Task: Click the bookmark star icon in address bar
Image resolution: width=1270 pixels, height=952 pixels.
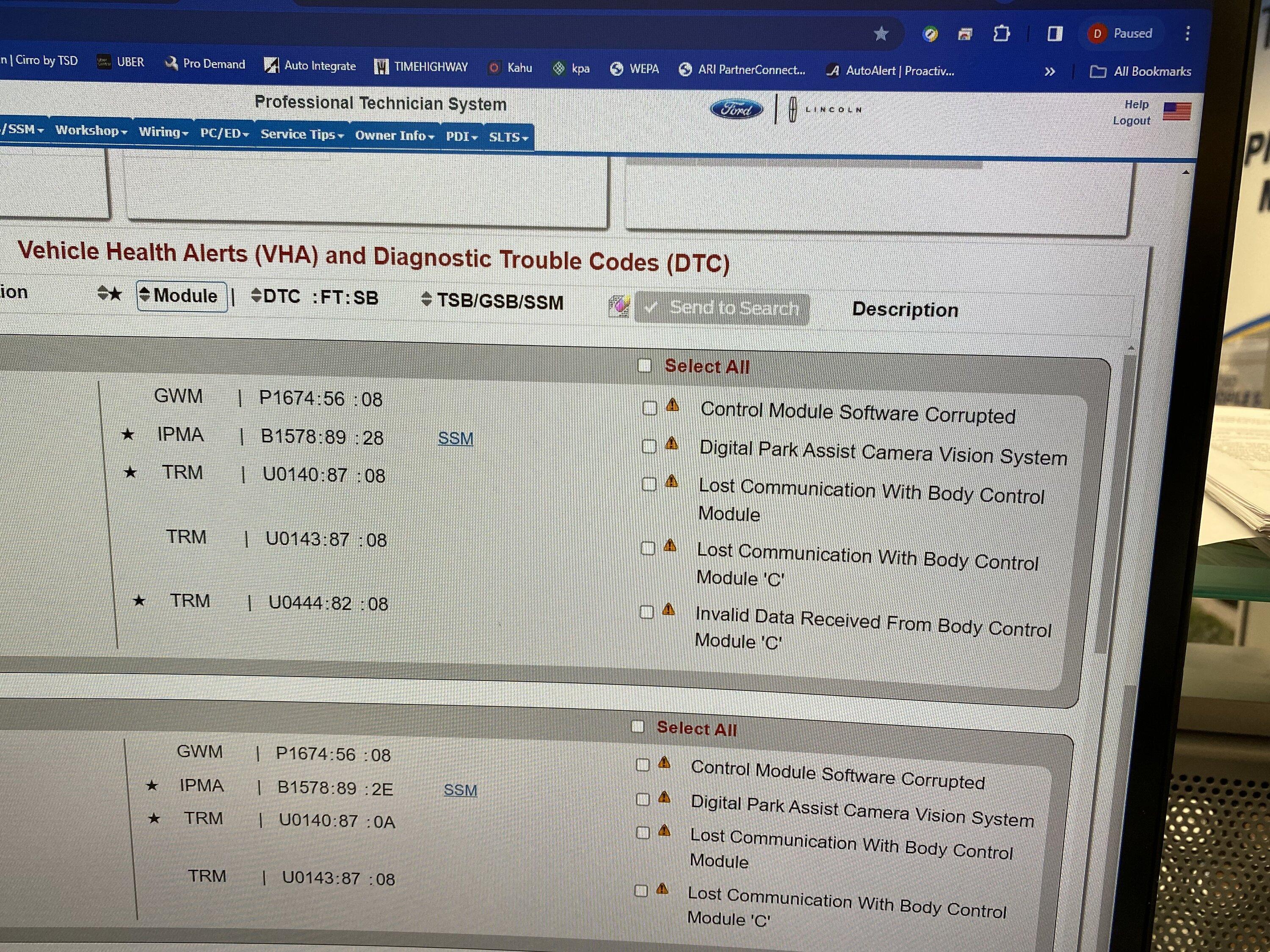Action: (881, 34)
